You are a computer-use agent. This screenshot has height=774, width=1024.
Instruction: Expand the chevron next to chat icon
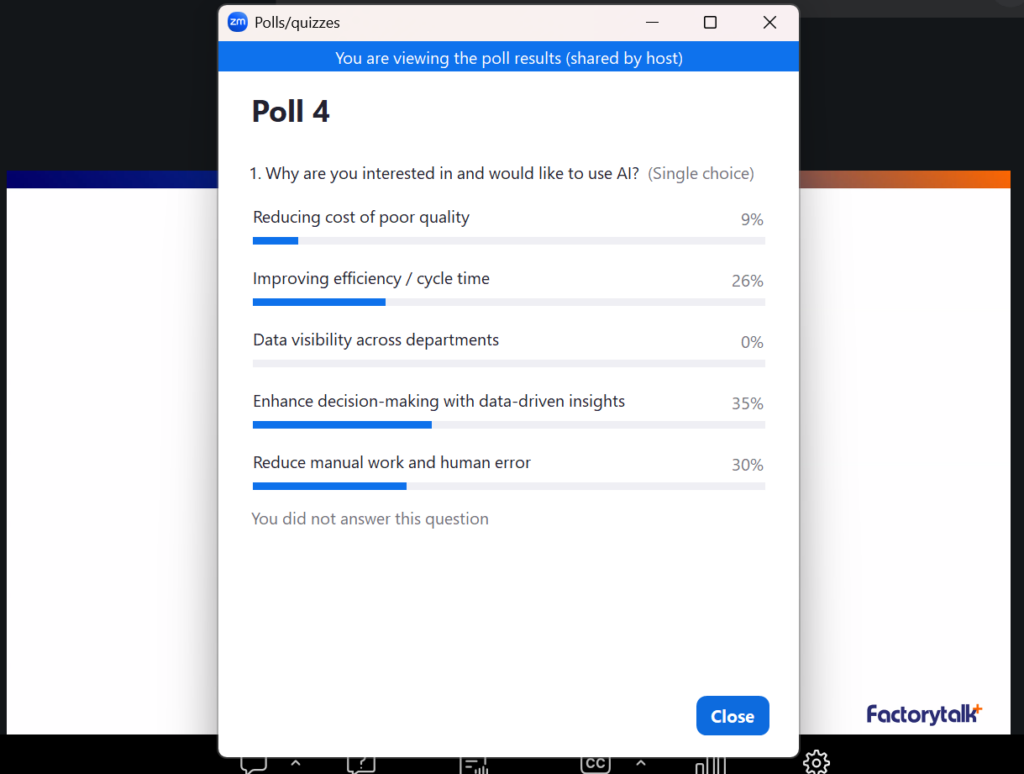[x=296, y=763]
